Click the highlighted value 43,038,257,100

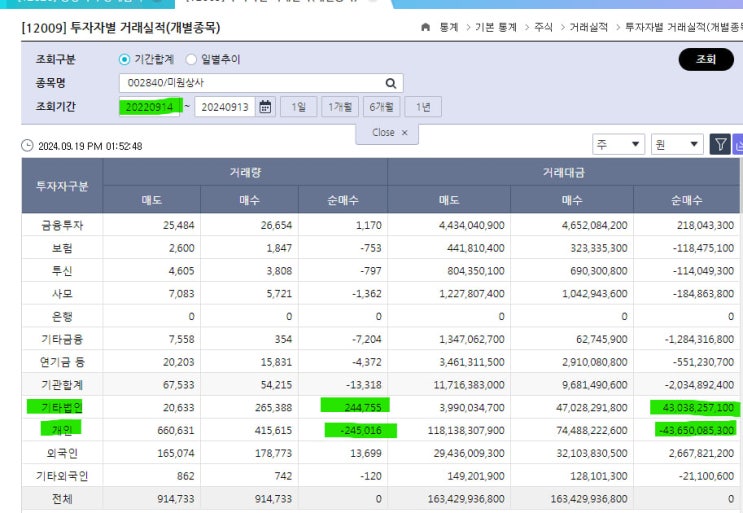point(698,407)
